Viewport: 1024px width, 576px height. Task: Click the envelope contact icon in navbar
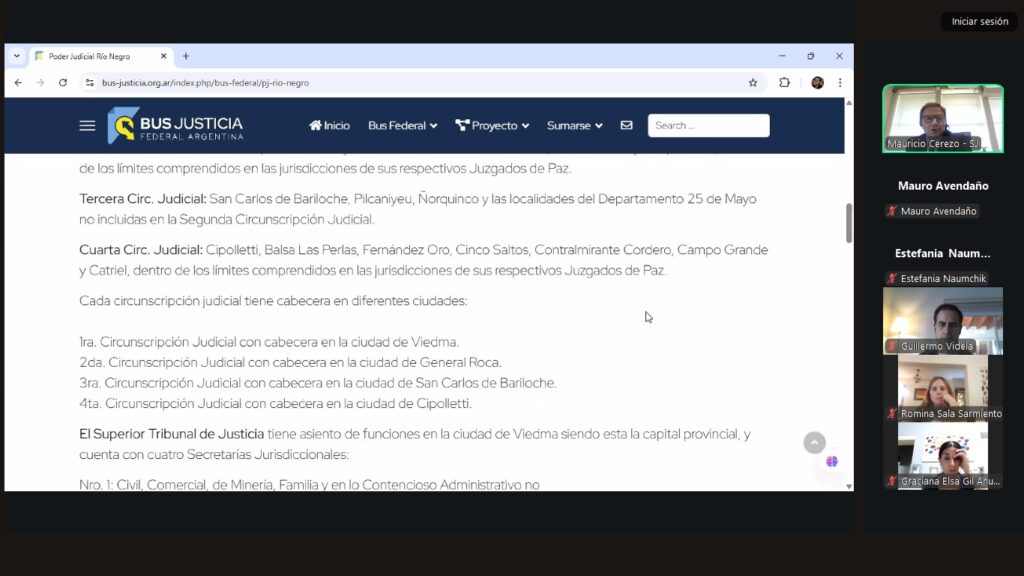tap(626, 126)
